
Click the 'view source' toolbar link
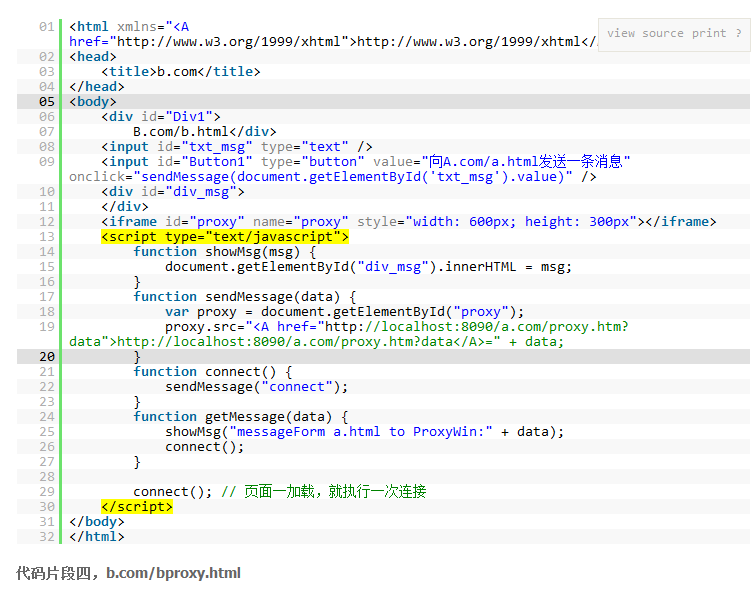tap(645, 33)
